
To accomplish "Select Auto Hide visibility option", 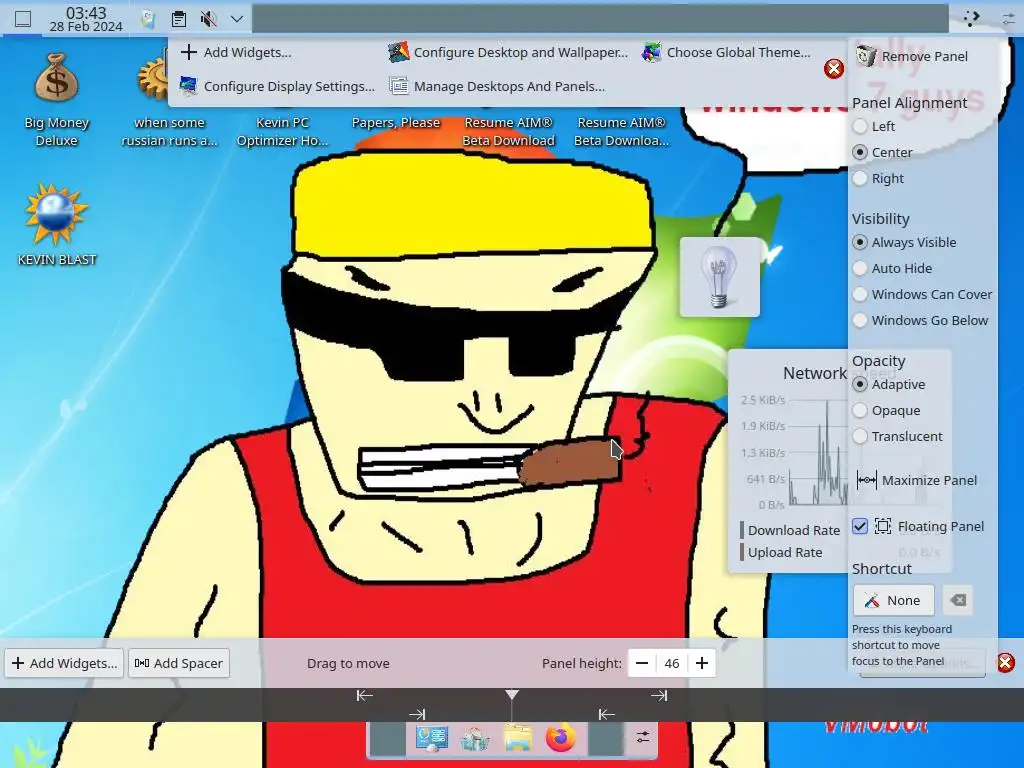I will click(892, 268).
